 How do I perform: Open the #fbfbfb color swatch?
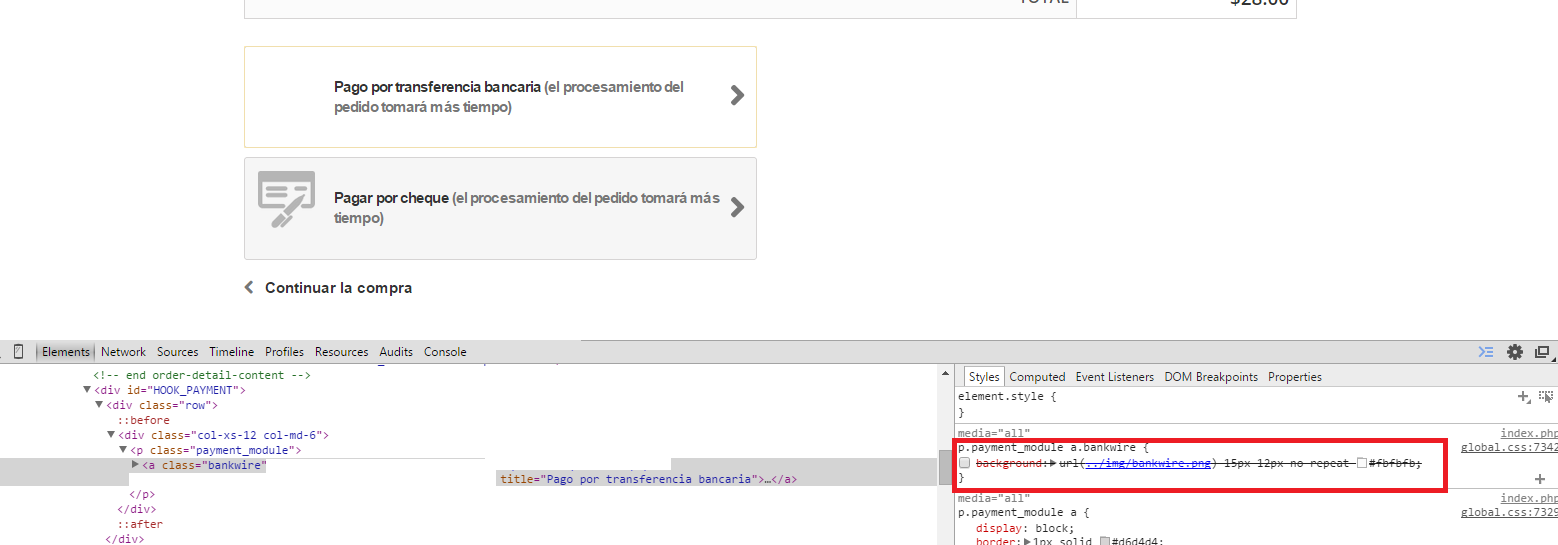[x=1362, y=463]
